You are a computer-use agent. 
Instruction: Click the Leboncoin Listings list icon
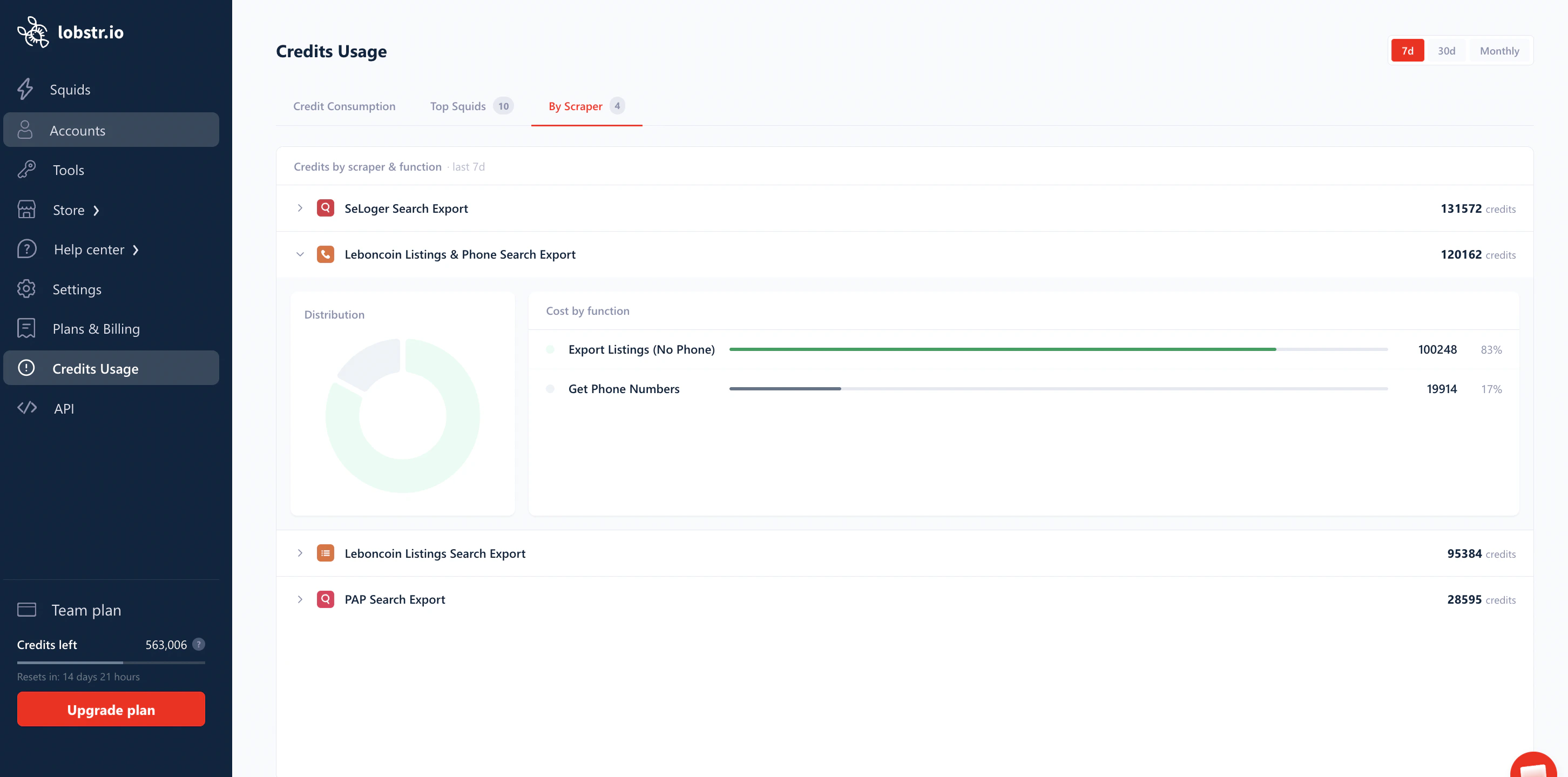tap(326, 553)
